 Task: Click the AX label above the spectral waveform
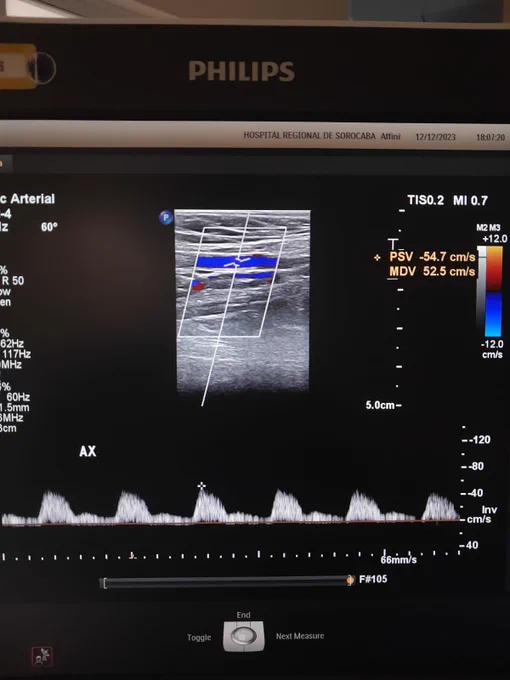(88, 451)
